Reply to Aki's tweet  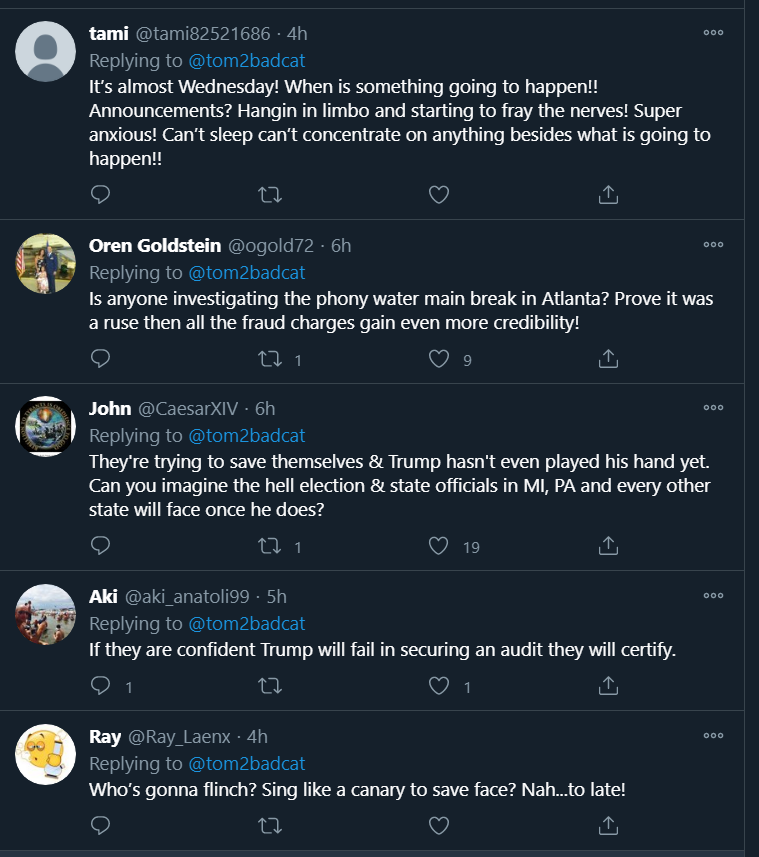[x=100, y=686]
